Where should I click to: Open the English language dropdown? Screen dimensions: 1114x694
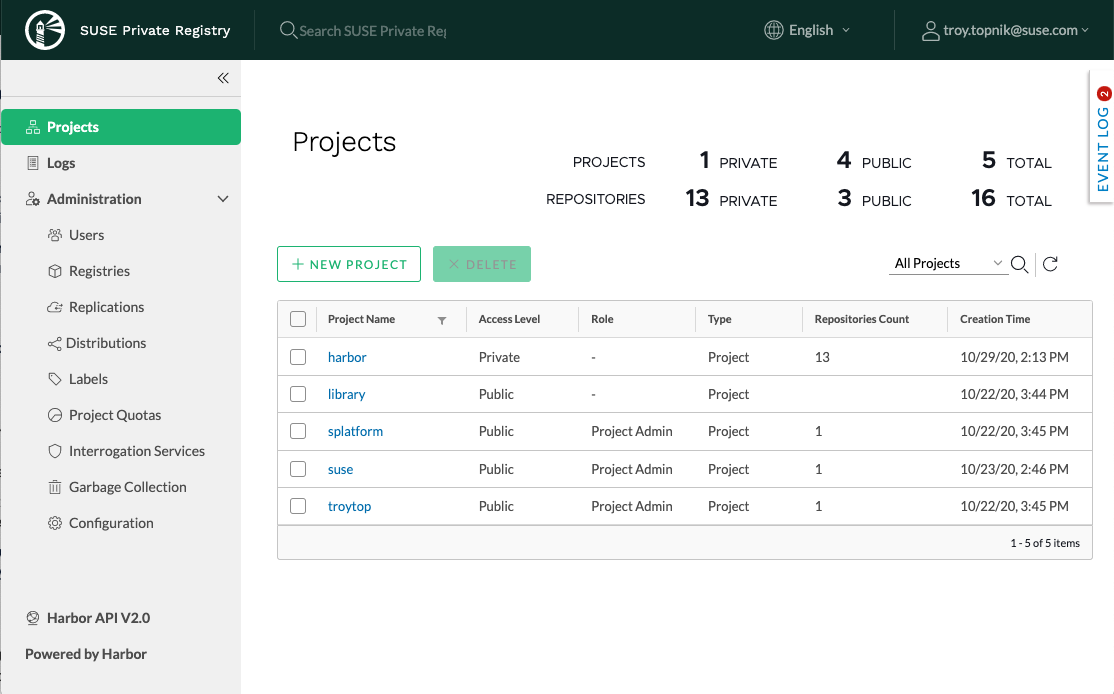[x=808, y=30]
